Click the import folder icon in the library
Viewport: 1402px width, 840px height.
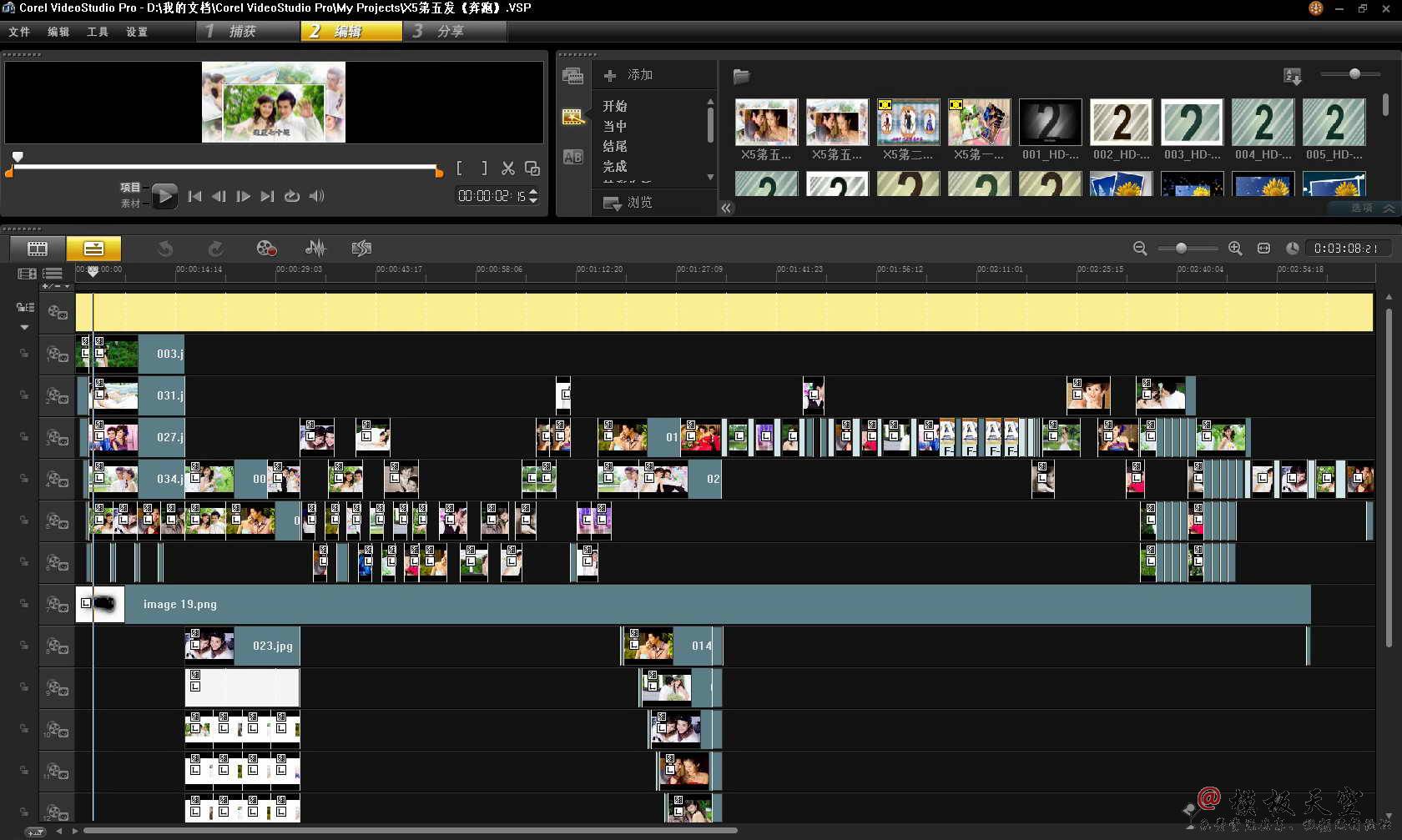741,76
